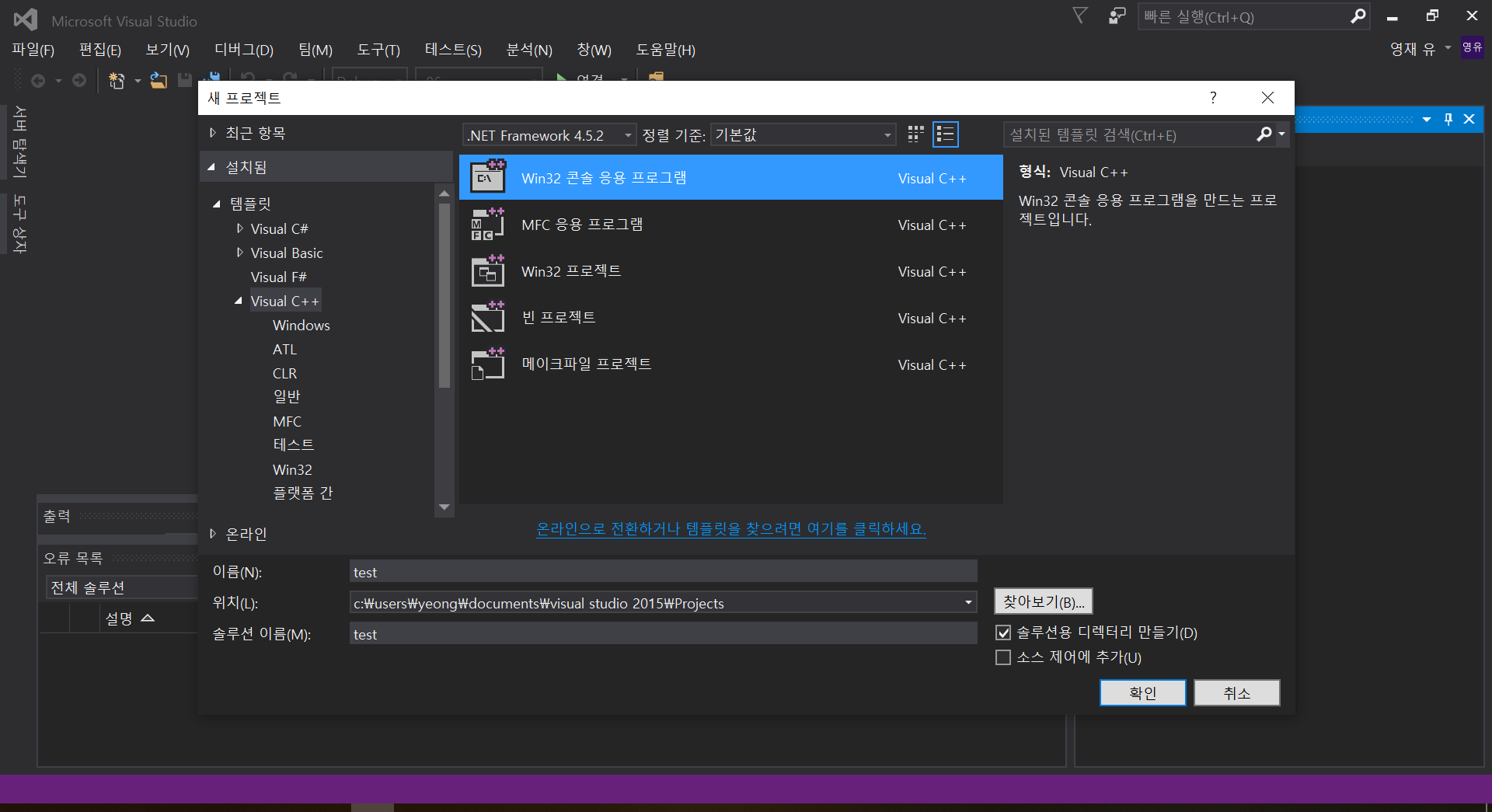Click the installed templates search field
Image resolution: width=1492 pixels, height=812 pixels.
1131,134
